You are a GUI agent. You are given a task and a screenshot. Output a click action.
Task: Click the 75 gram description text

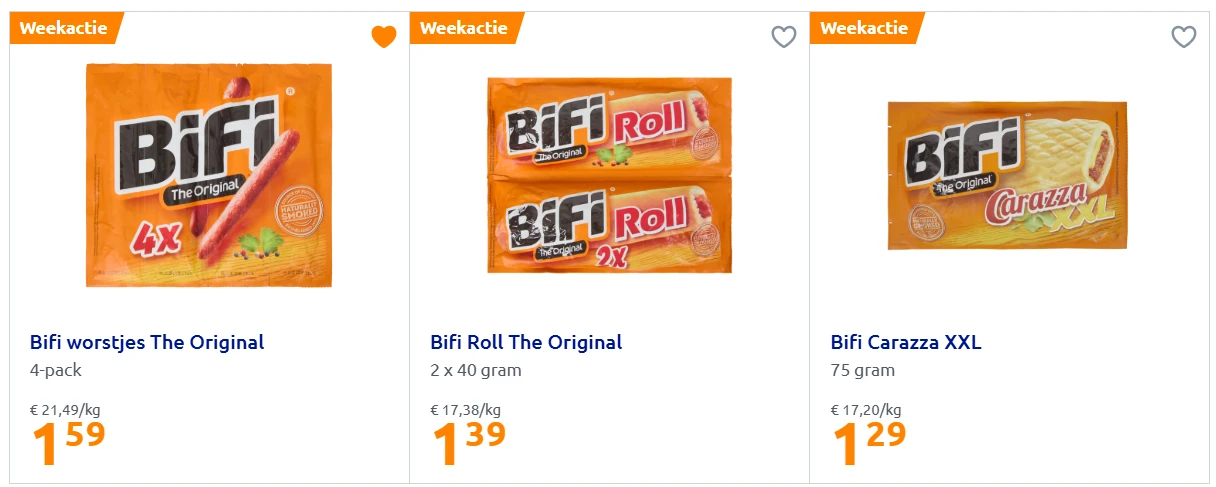[863, 371]
